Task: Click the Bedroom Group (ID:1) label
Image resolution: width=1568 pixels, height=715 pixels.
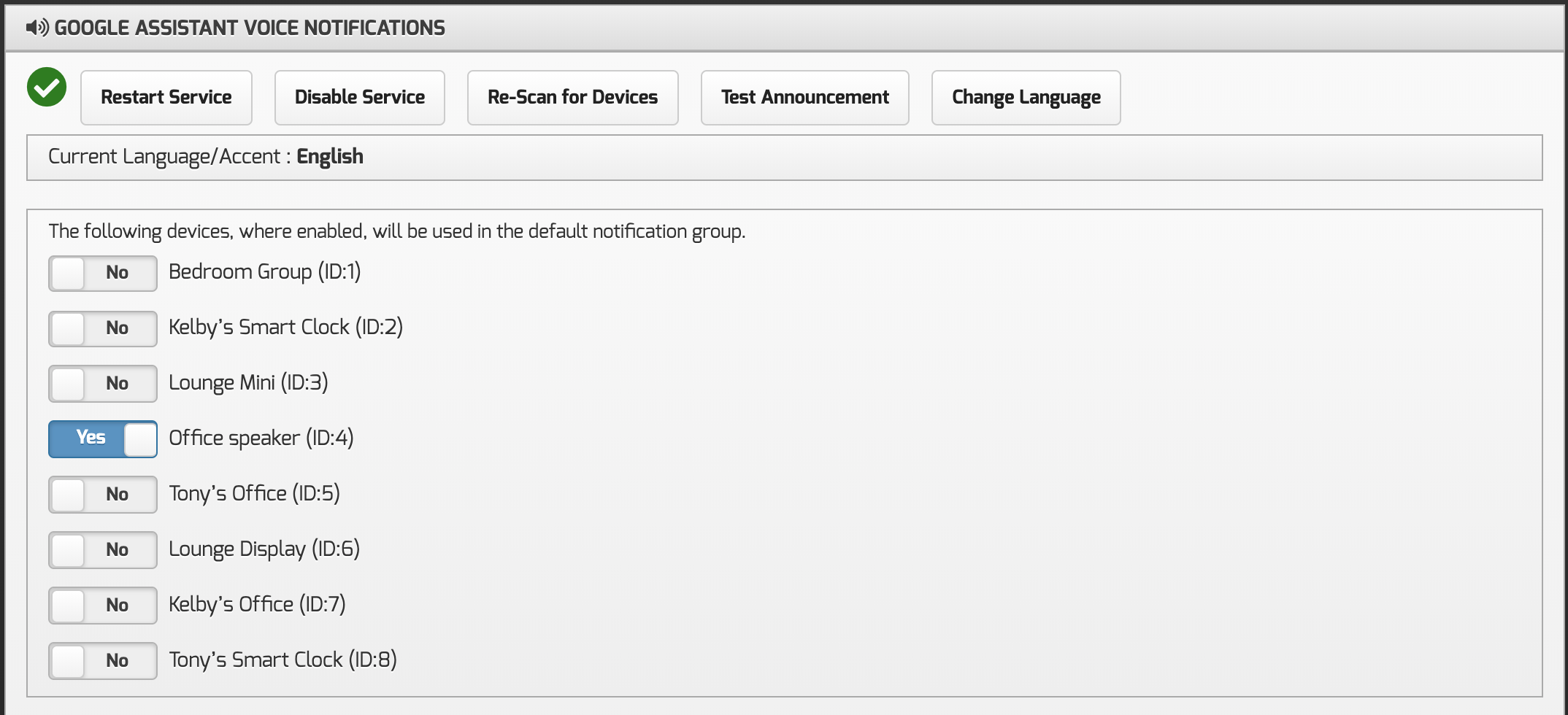Action: (x=264, y=272)
